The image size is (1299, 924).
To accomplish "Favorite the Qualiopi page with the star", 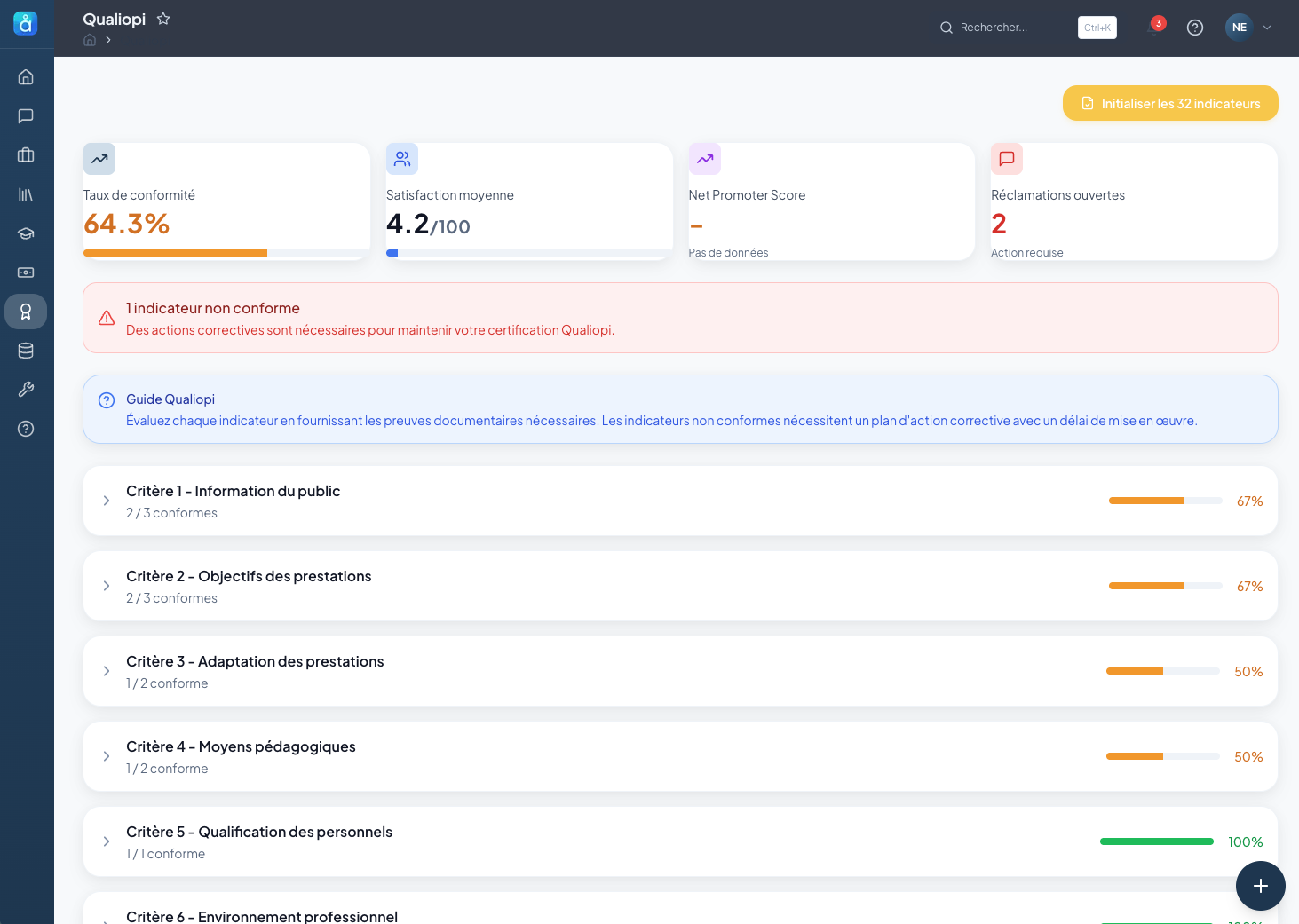I will click(163, 19).
